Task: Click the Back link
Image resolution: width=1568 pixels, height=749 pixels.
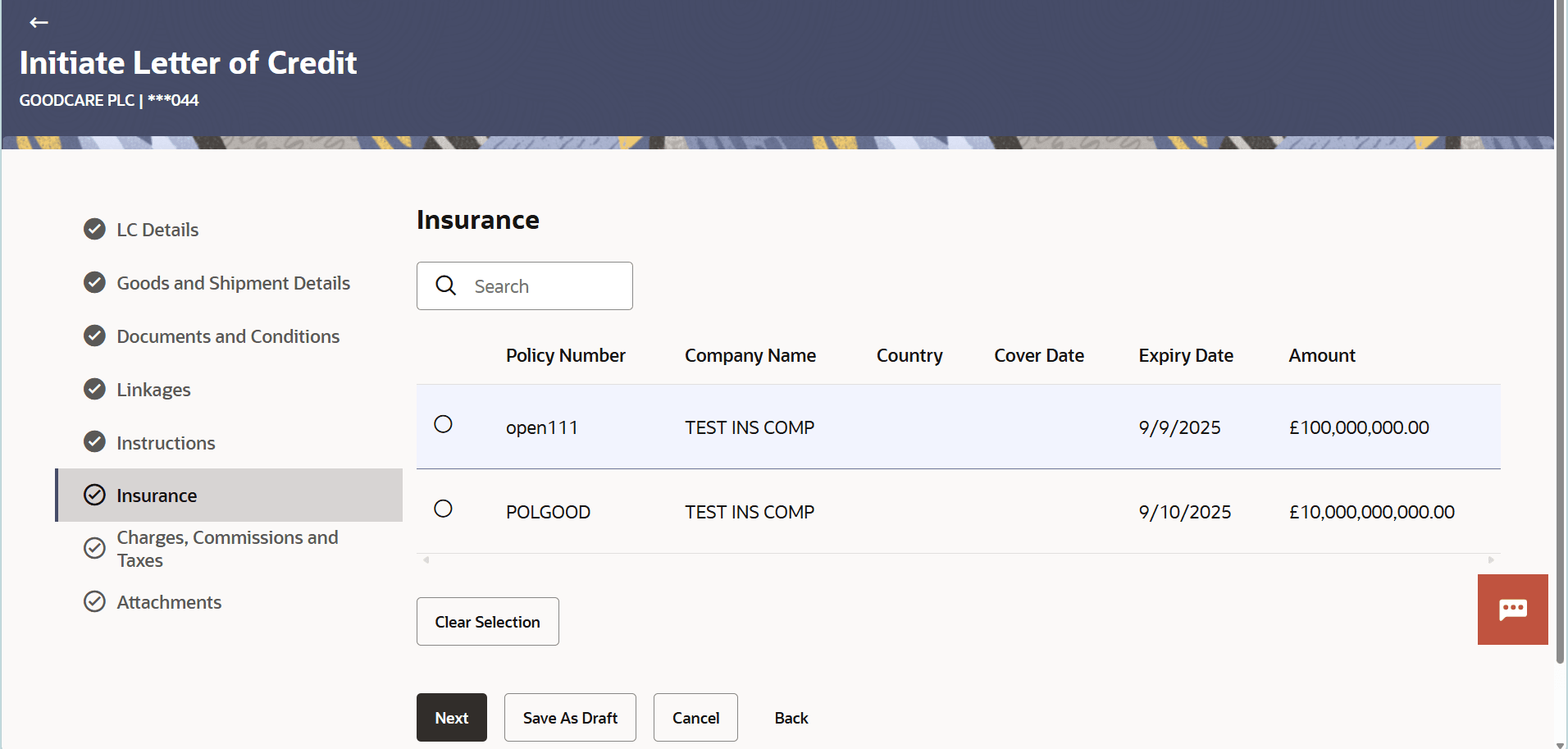Action: (791, 718)
